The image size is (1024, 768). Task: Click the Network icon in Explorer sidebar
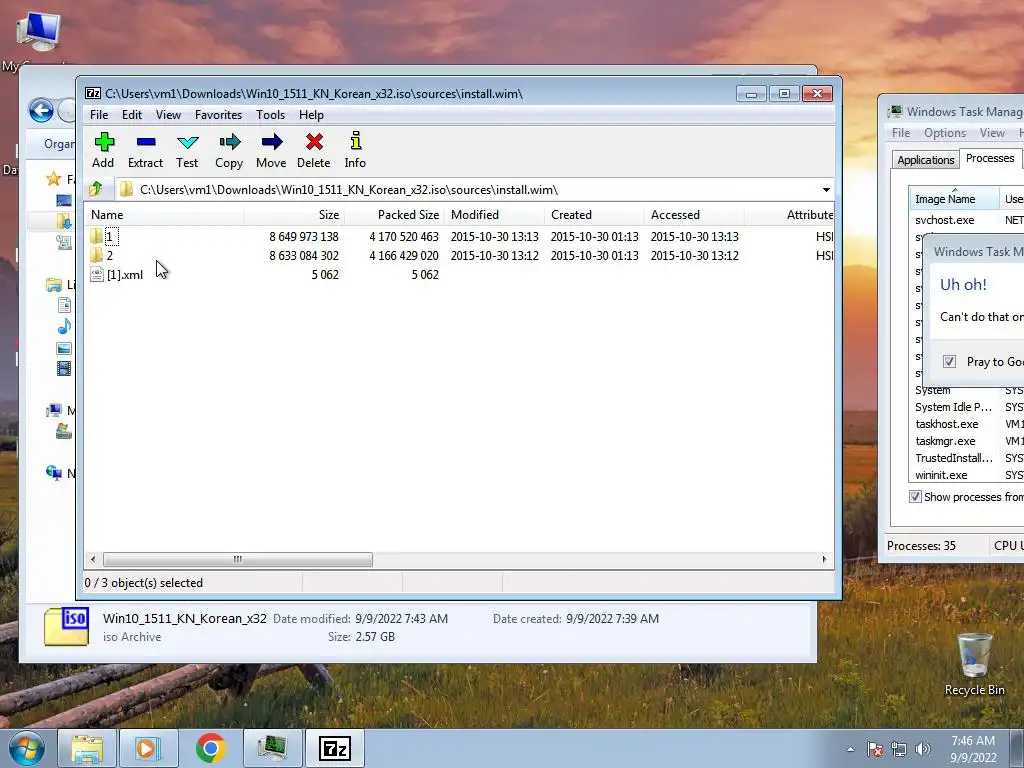(54, 472)
